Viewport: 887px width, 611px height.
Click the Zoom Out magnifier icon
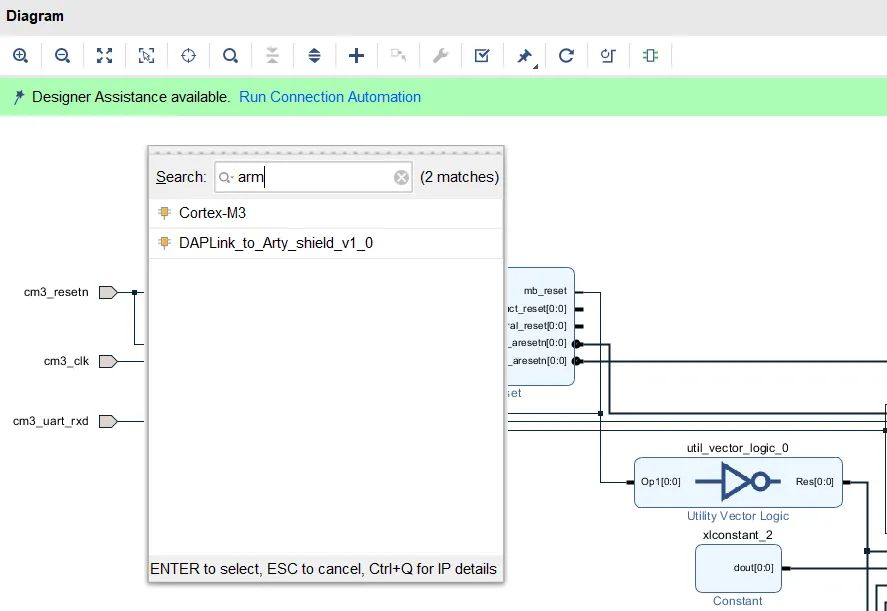(x=62, y=55)
